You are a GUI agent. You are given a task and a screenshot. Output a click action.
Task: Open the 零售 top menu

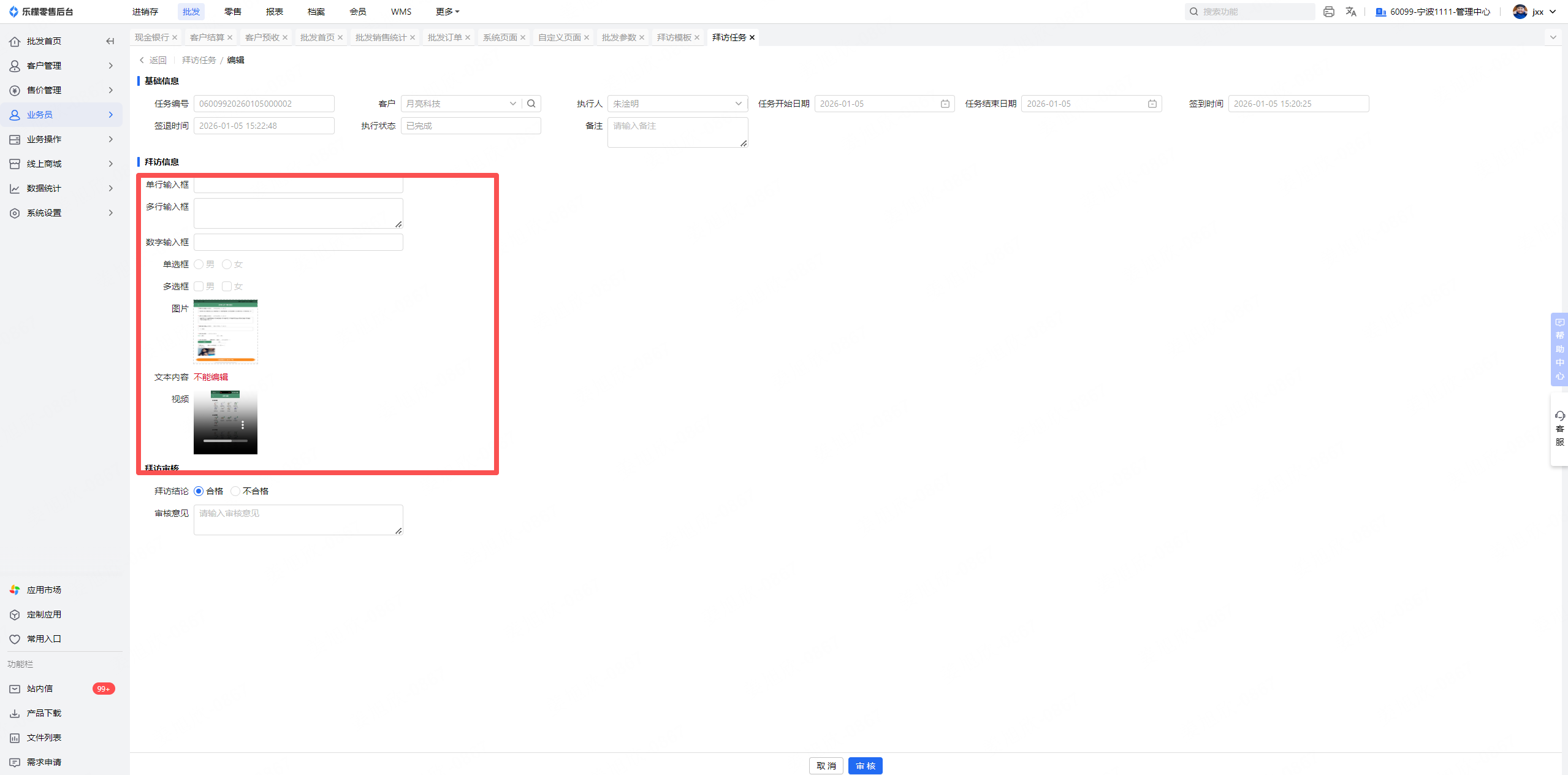[232, 12]
